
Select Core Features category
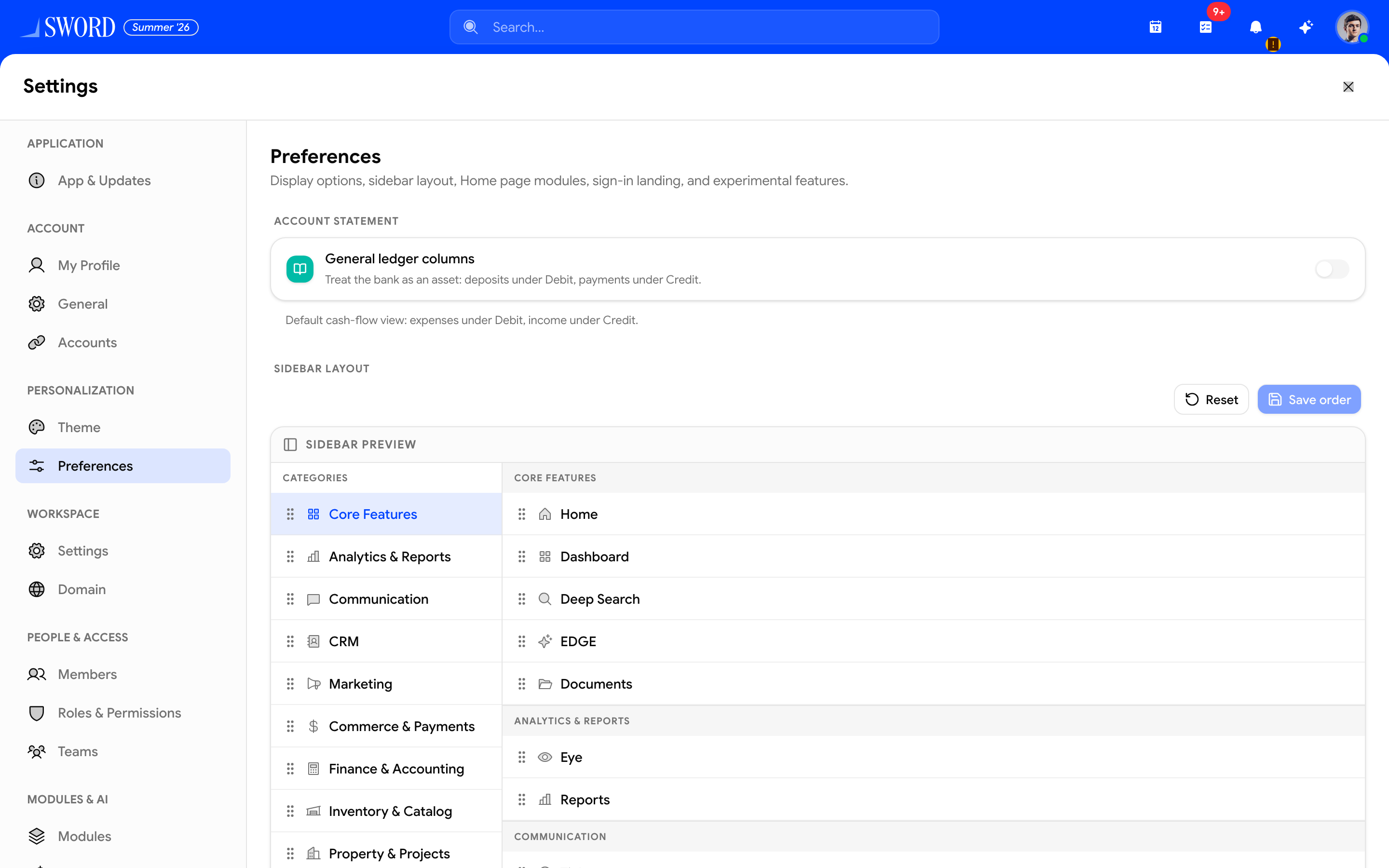(x=386, y=514)
